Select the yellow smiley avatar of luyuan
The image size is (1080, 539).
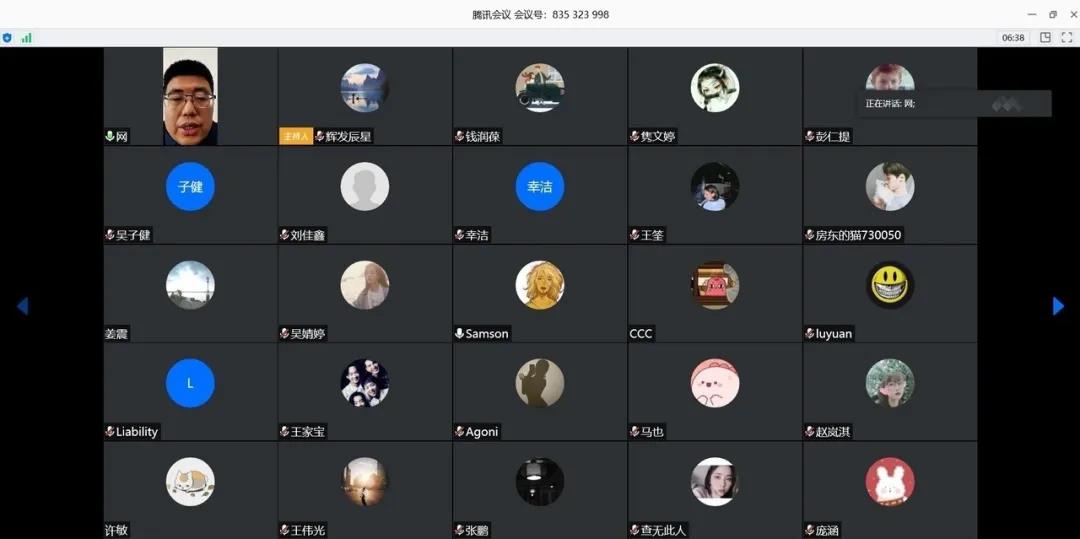click(890, 285)
